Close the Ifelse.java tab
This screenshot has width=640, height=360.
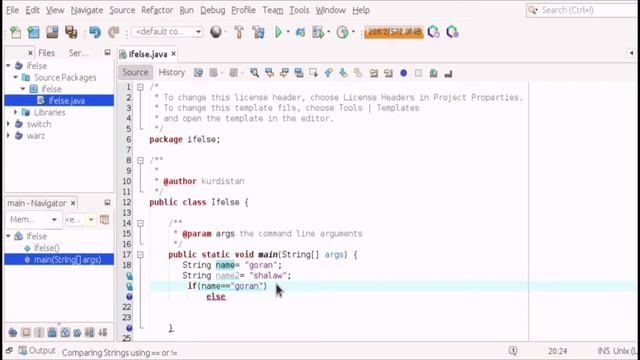pyautogui.click(x=173, y=54)
